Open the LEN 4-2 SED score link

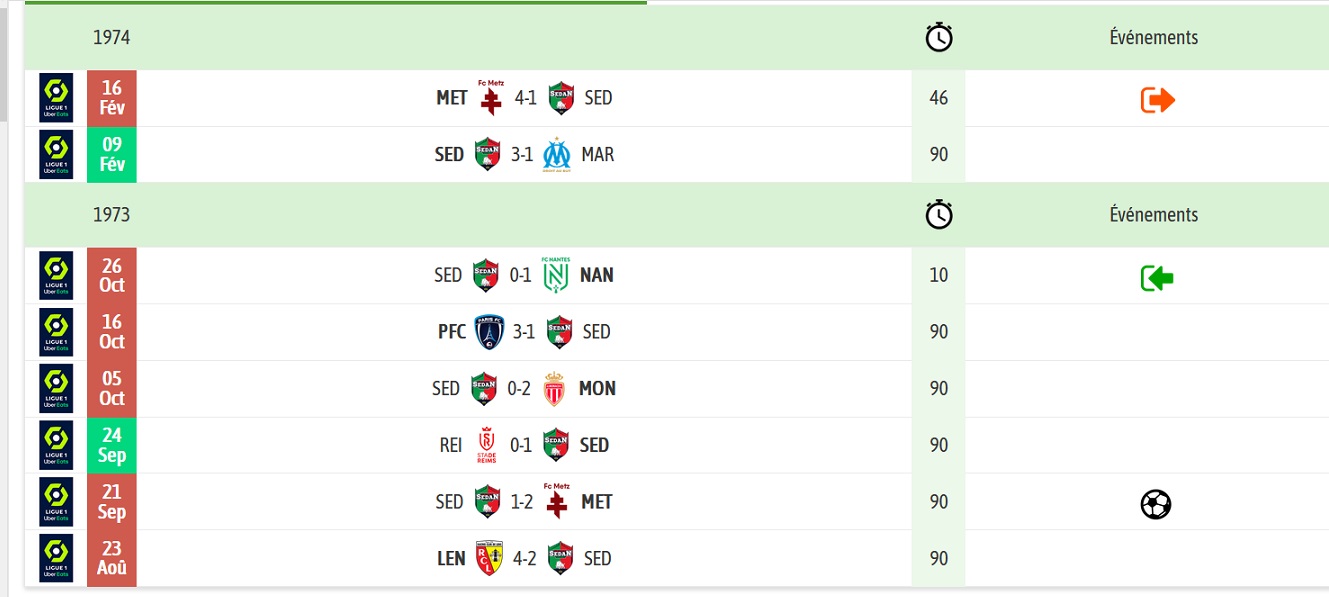(x=525, y=558)
